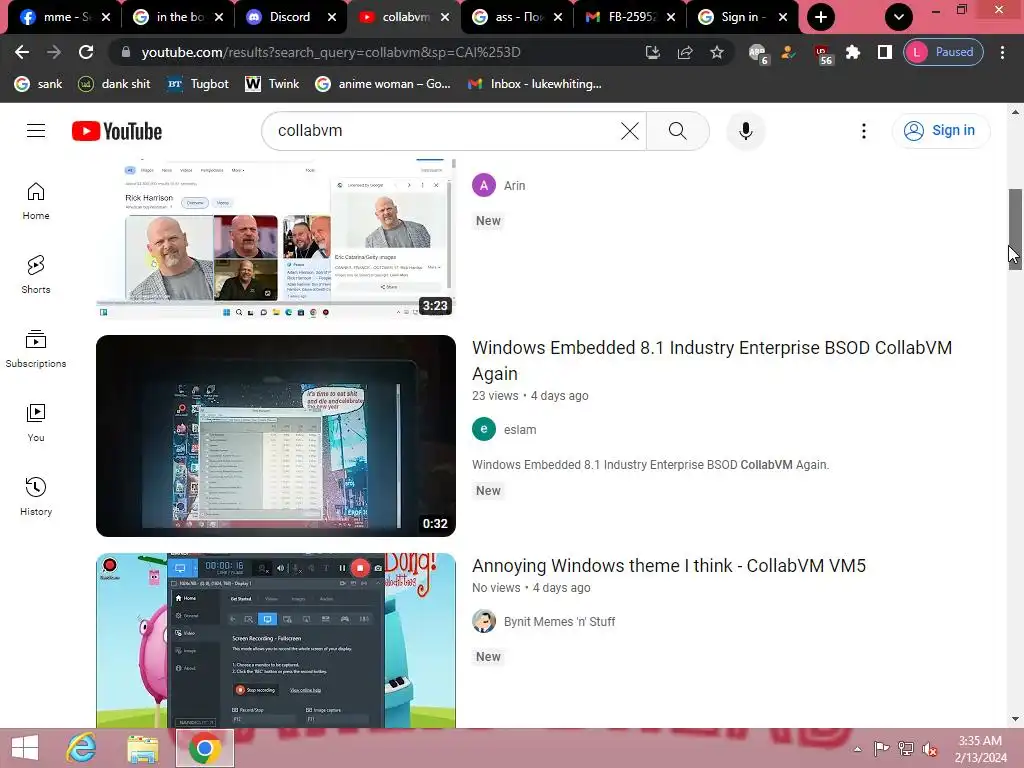Open the Paused profile button
The image size is (1024, 768).
943,52
